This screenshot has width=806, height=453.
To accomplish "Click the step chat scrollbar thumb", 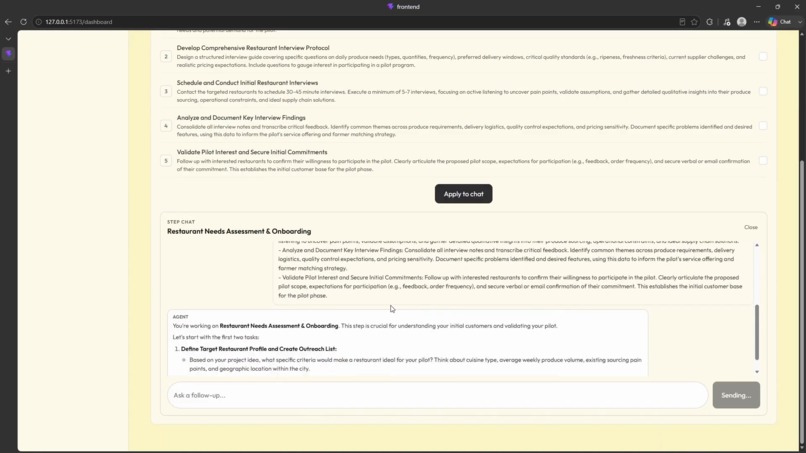I will (757, 332).
